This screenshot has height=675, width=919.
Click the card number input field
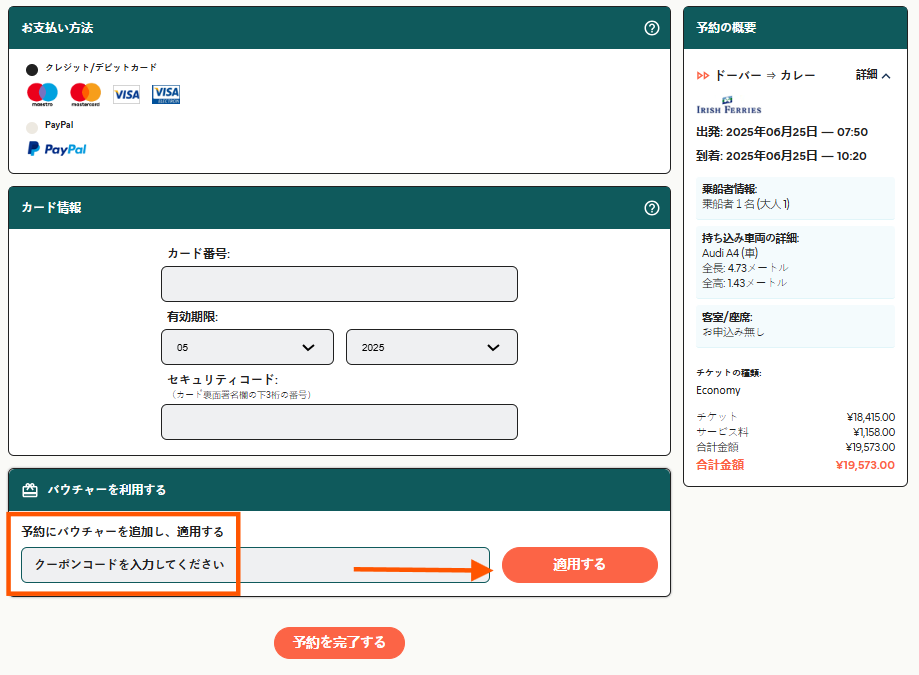tap(339, 284)
